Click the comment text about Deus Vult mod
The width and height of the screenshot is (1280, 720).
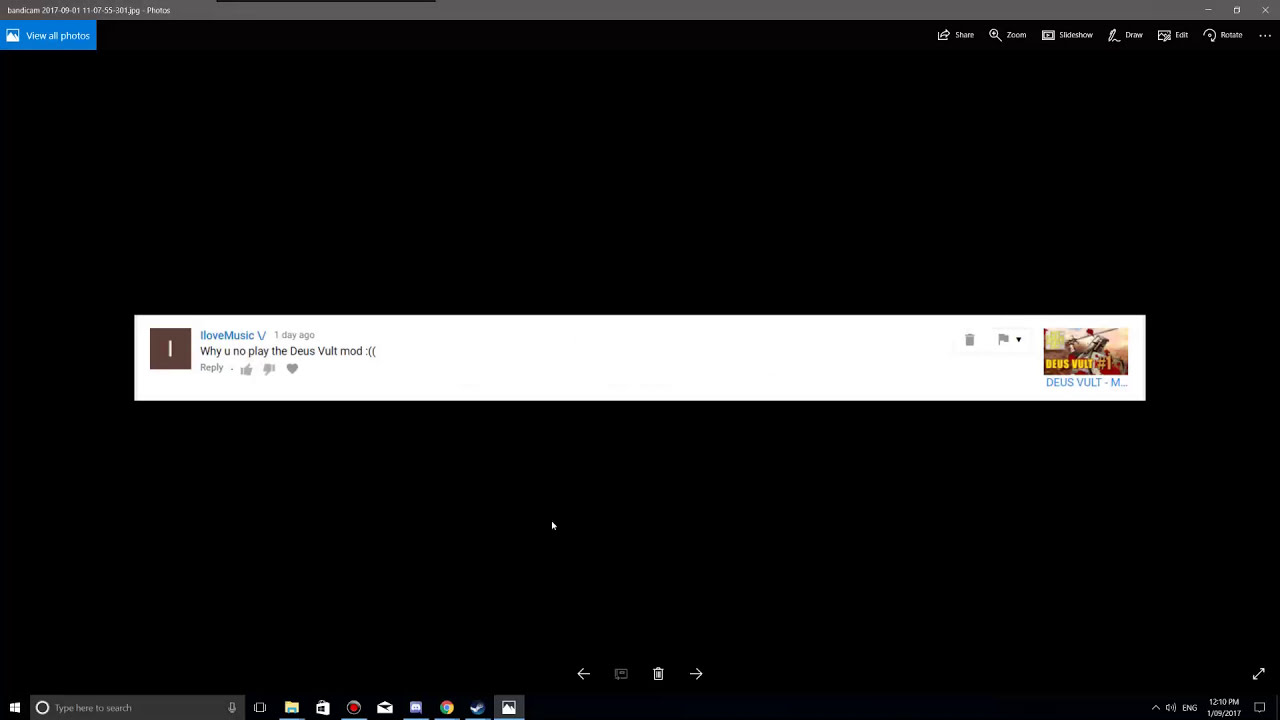click(288, 351)
